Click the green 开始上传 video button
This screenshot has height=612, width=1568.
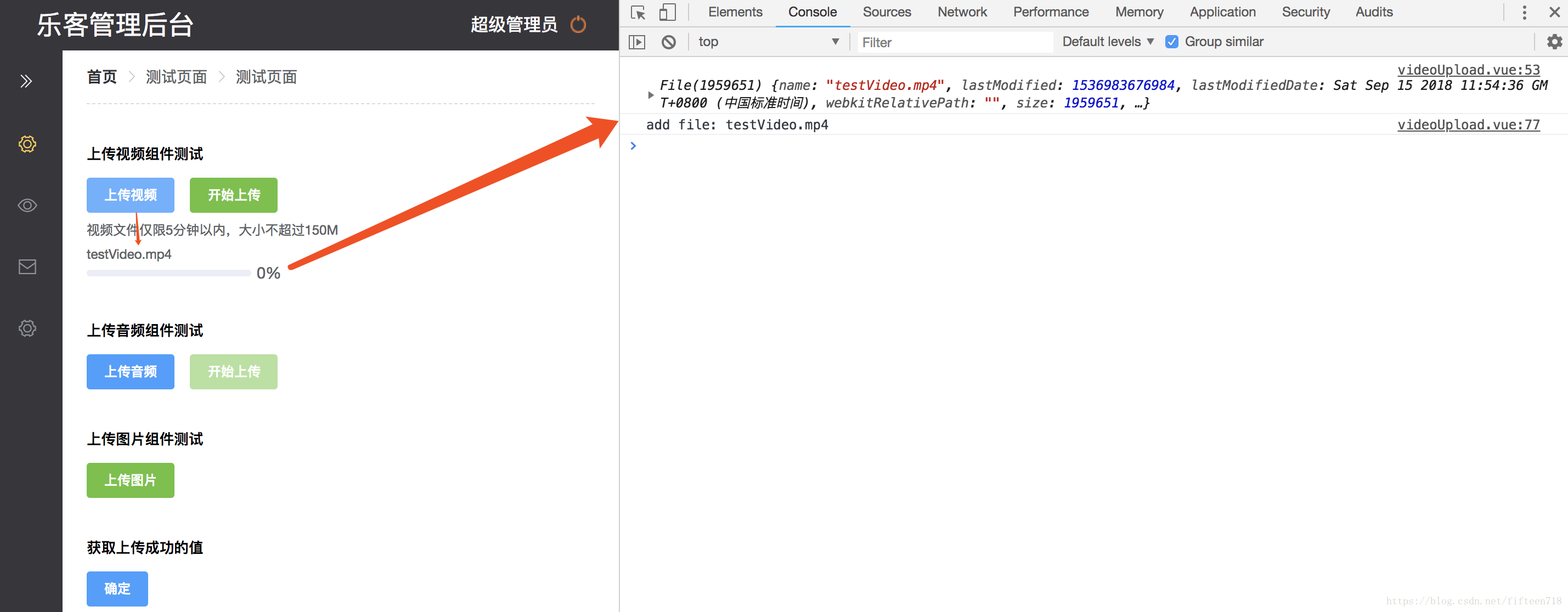pyautogui.click(x=233, y=195)
